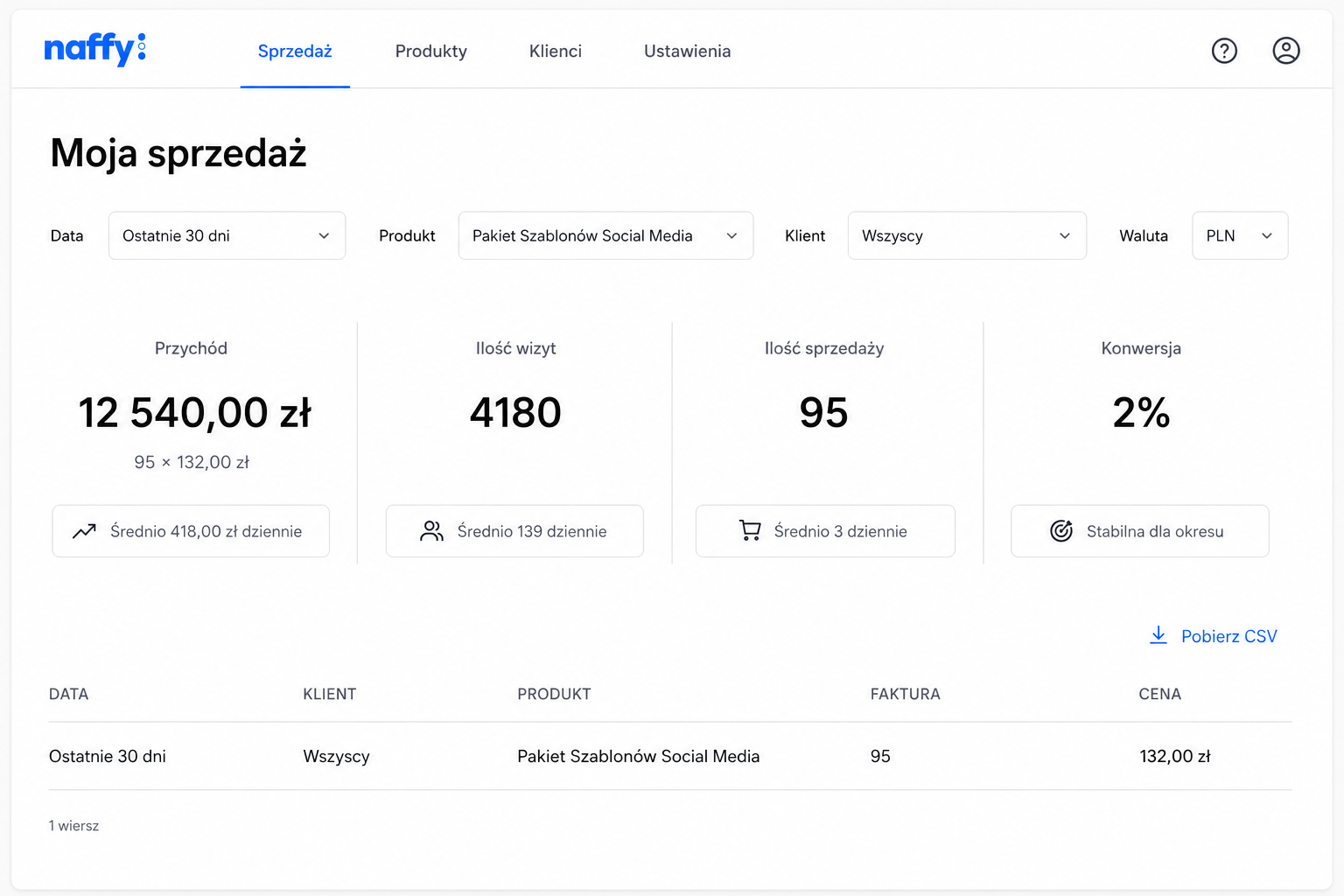Click the shopping cart icon

tap(750, 531)
